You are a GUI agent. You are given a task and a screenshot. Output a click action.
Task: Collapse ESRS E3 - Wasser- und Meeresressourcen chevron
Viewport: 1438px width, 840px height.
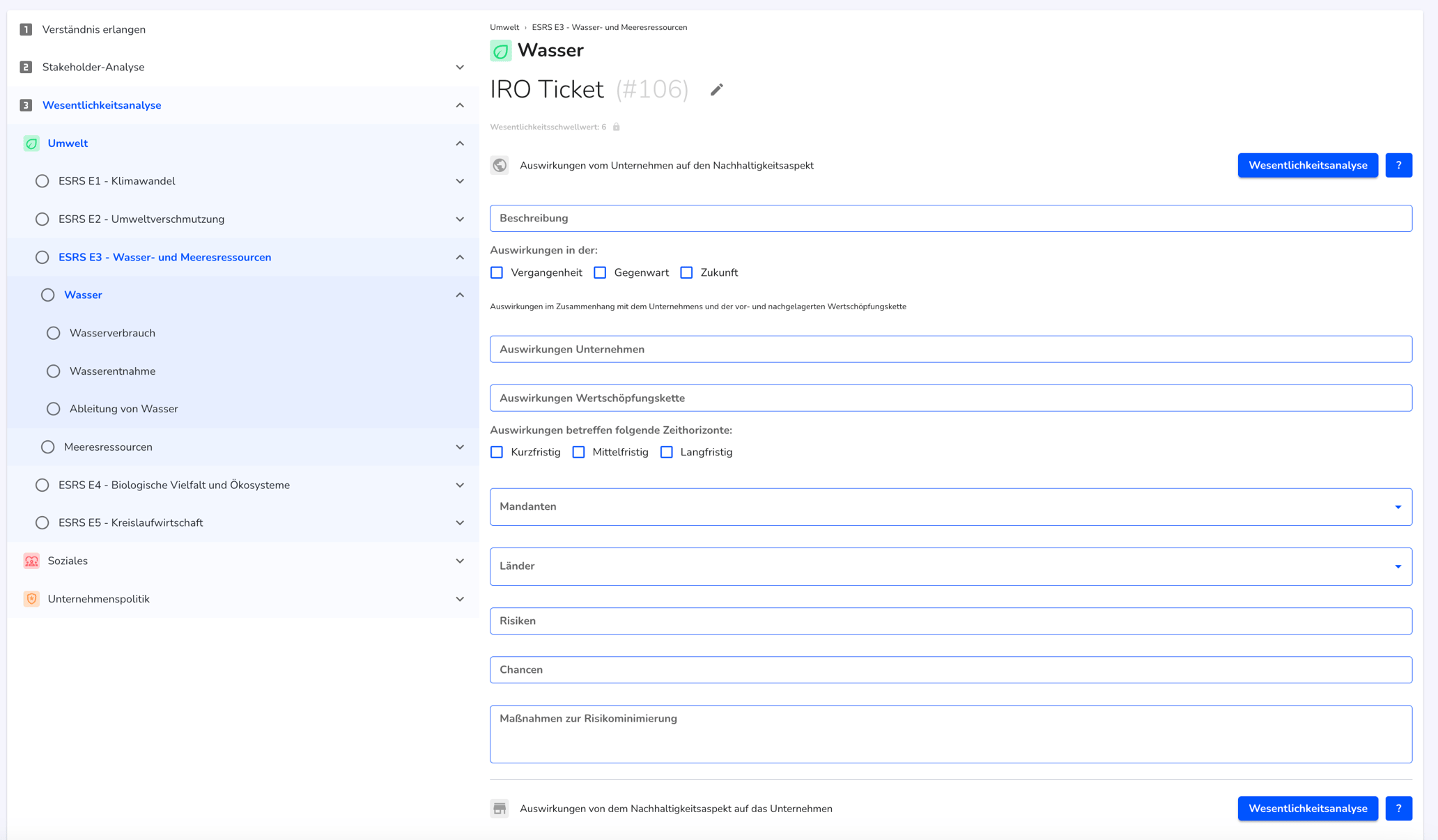(460, 257)
